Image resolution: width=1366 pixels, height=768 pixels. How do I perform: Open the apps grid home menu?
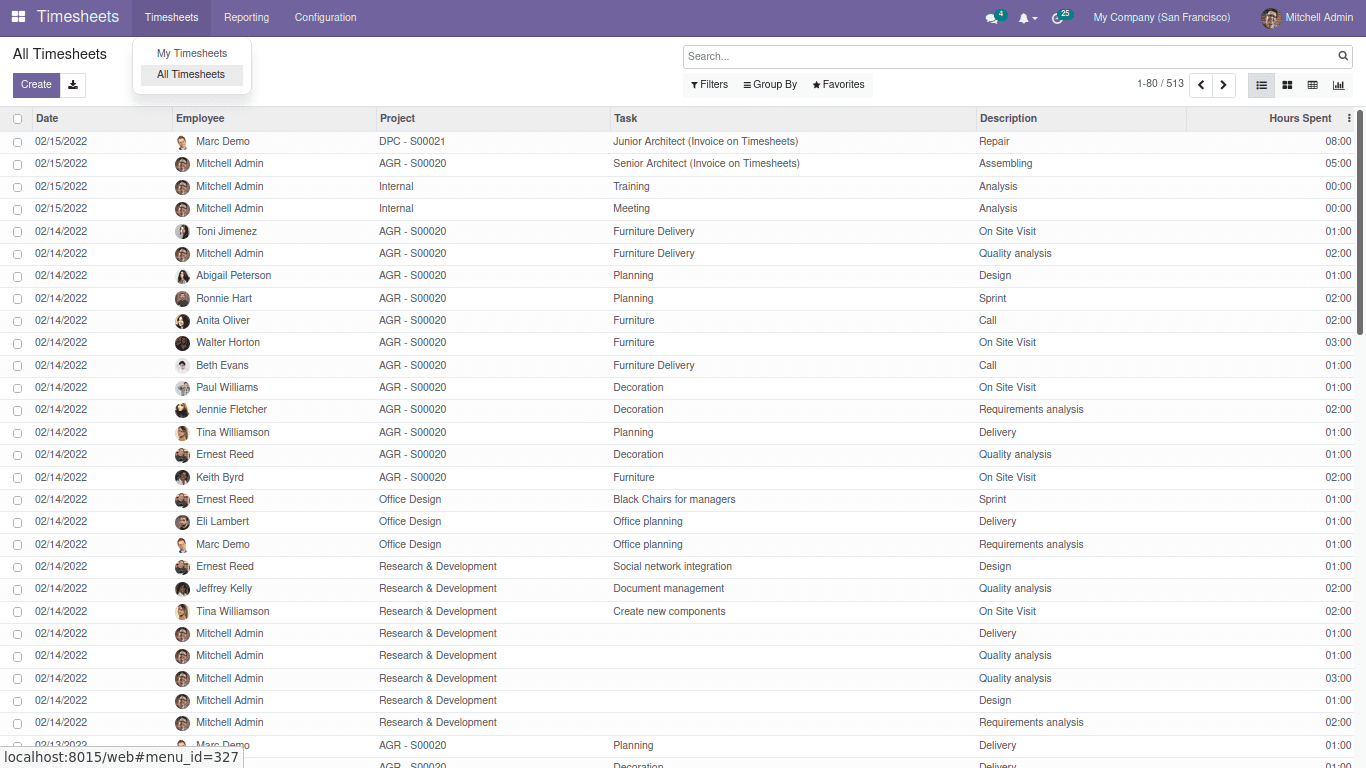[x=18, y=17]
